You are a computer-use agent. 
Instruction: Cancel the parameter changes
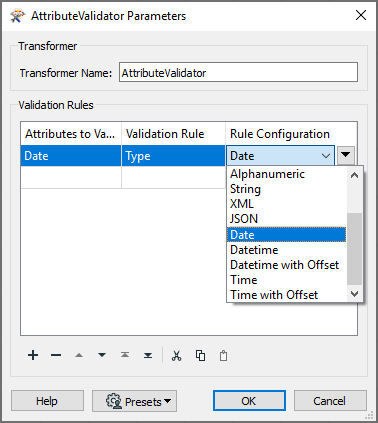330,401
